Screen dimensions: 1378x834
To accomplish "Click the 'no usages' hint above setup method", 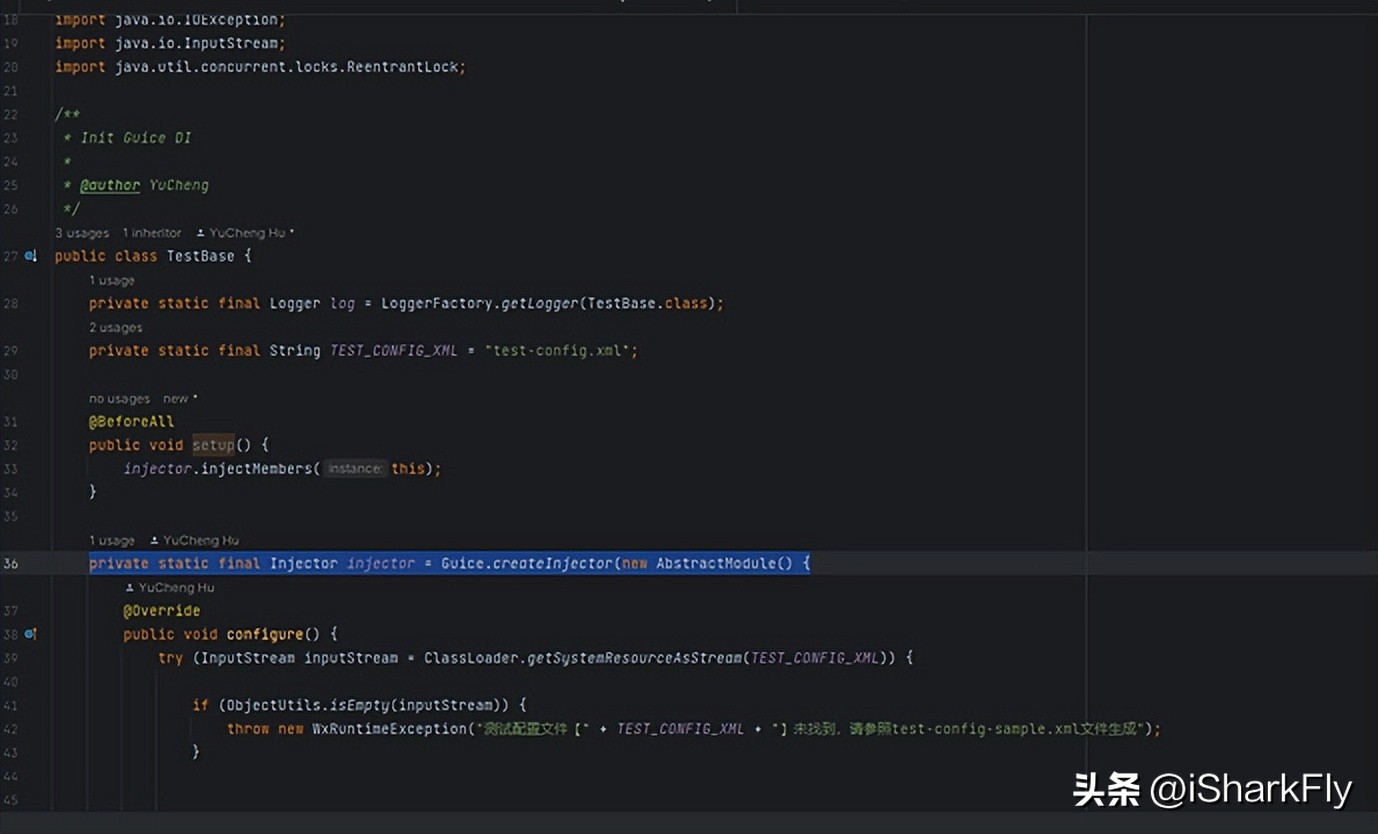I will [119, 398].
